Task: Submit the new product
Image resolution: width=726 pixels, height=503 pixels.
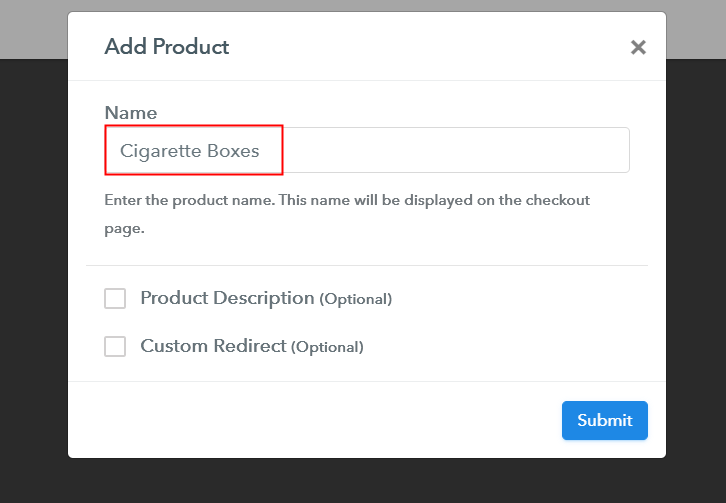Action: pos(605,421)
